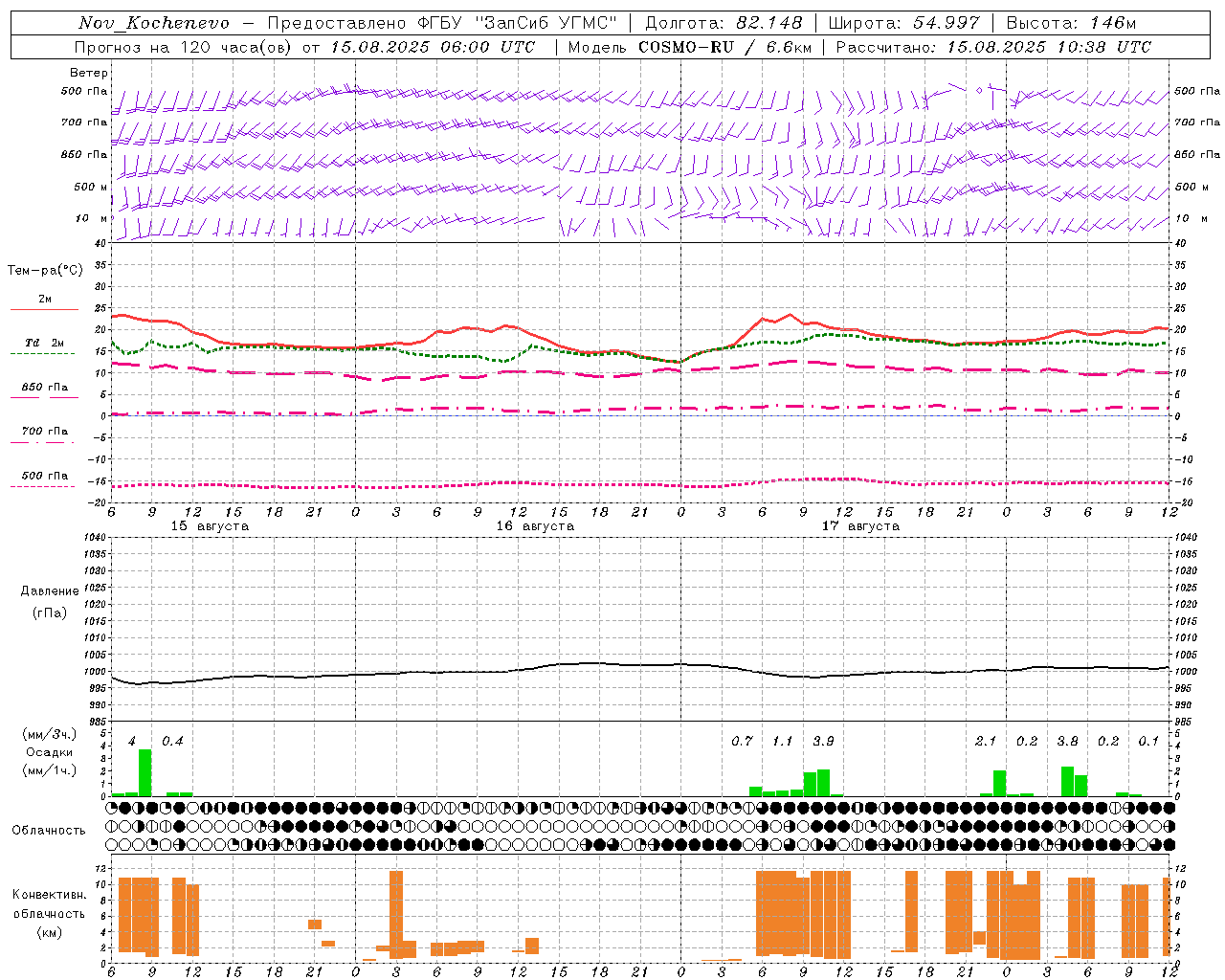
Task: Click the Осадки precipitation panel label
Action: click(x=50, y=752)
